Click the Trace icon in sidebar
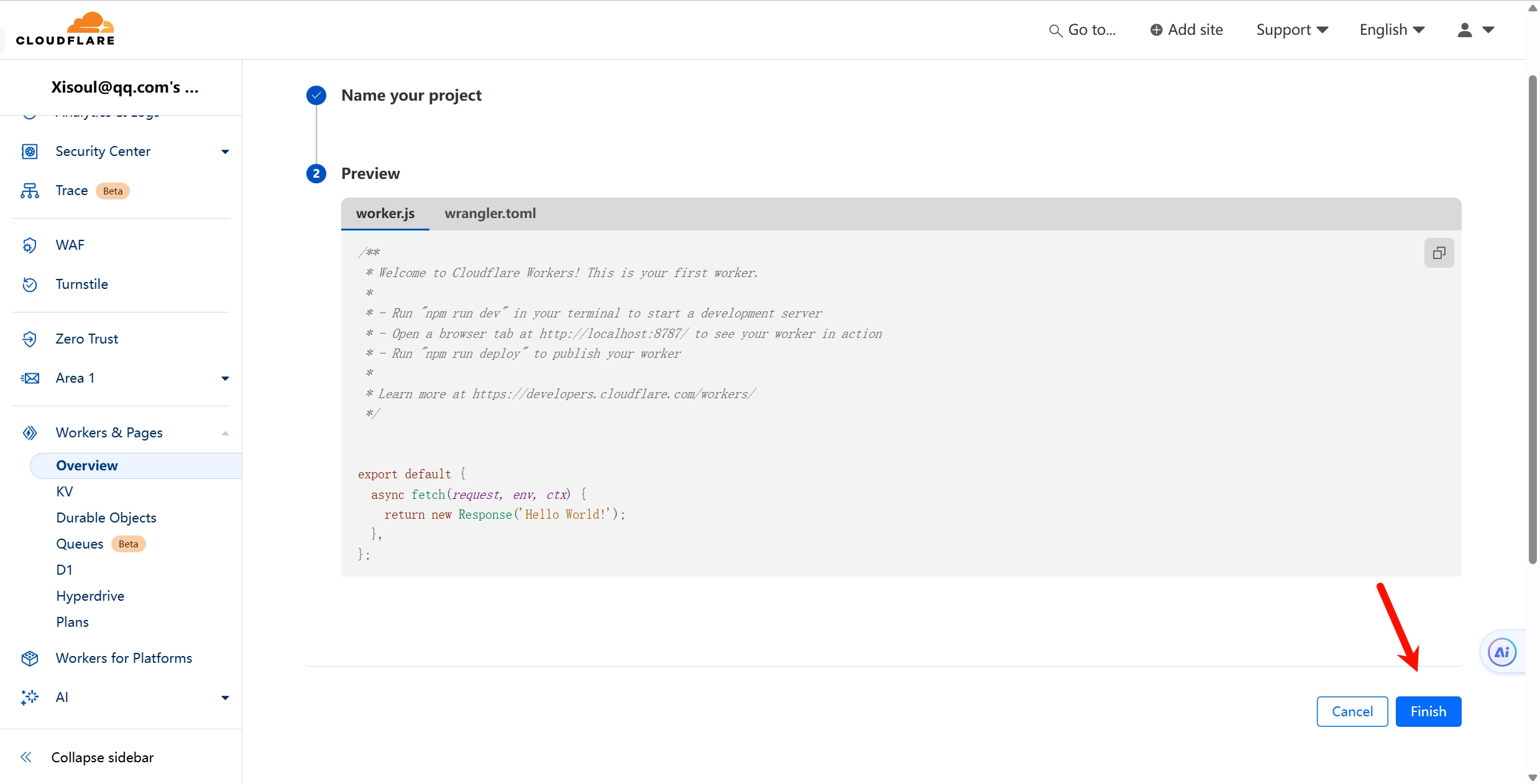 click(x=30, y=190)
